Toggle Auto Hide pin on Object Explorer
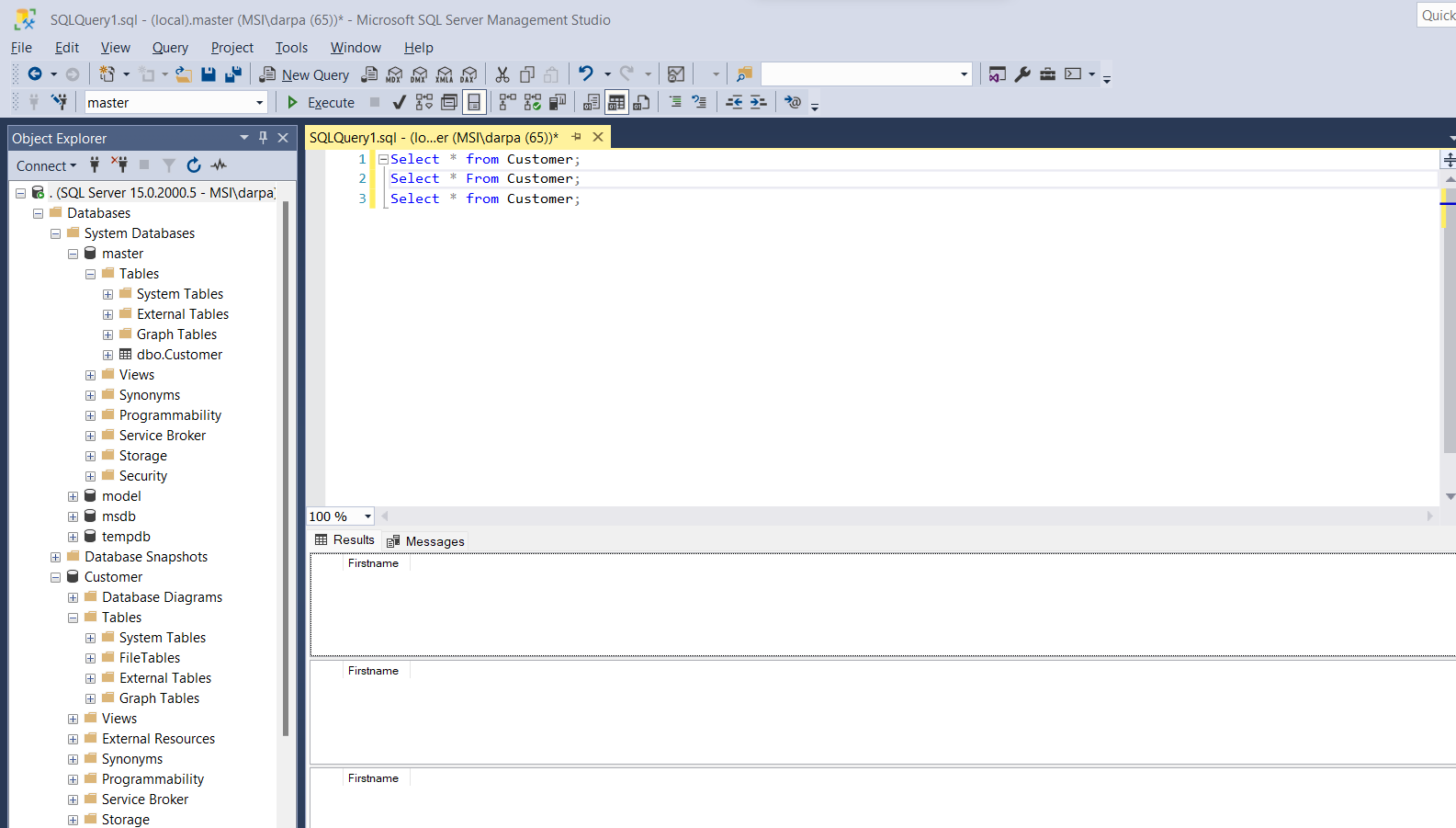Viewport: 1456px width, 828px height. tap(263, 138)
